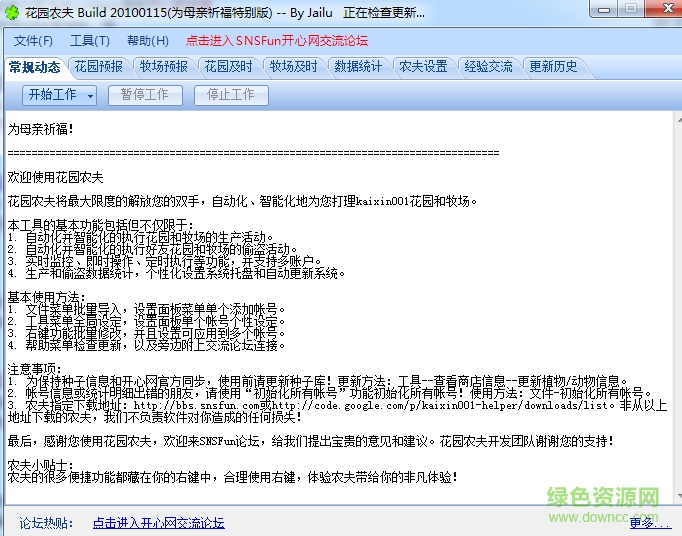Switch to the 花园预报 tab

pyautogui.click(x=99, y=67)
